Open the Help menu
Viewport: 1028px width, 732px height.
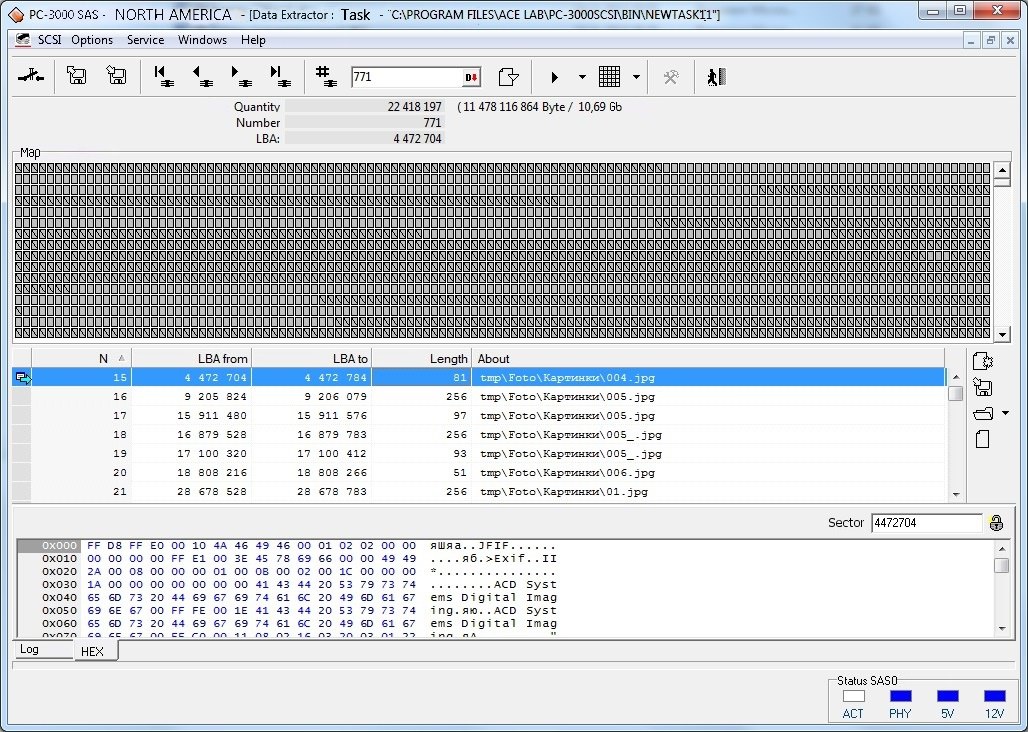tap(253, 40)
